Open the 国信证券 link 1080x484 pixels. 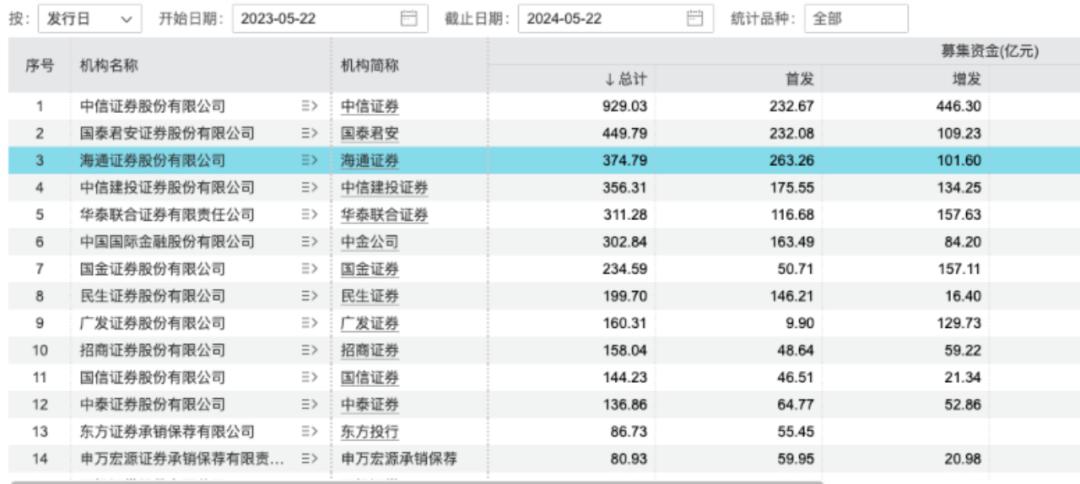[370, 378]
